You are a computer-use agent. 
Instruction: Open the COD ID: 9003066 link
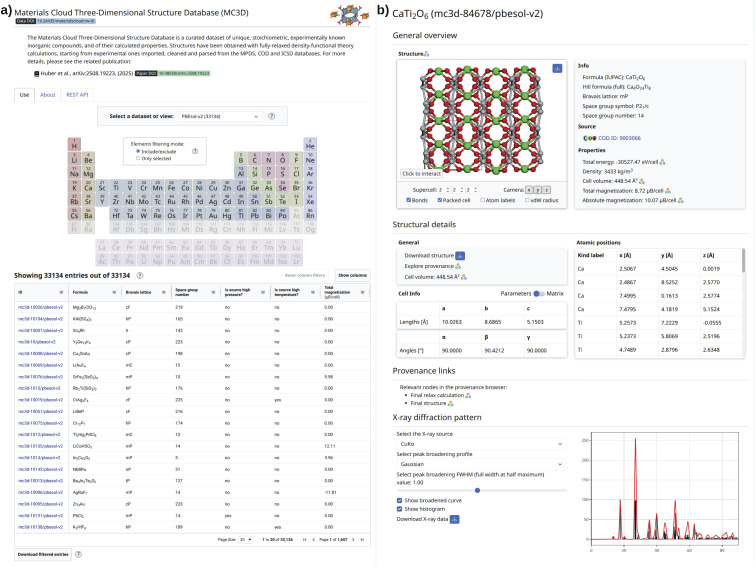tap(619, 138)
